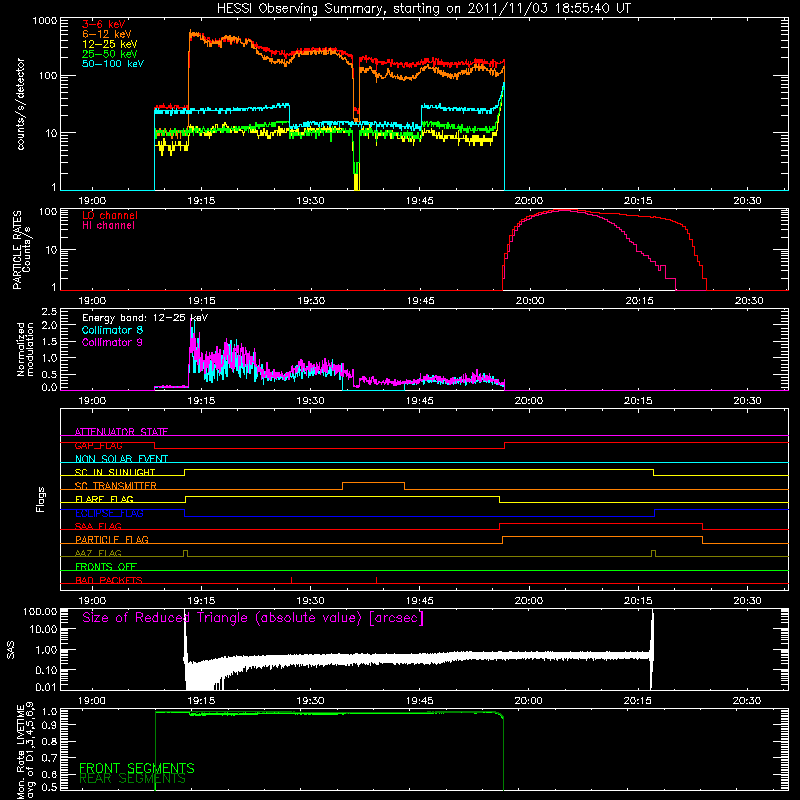Click the GAP_FLAG label
The height and width of the screenshot is (800, 800).
point(98,445)
